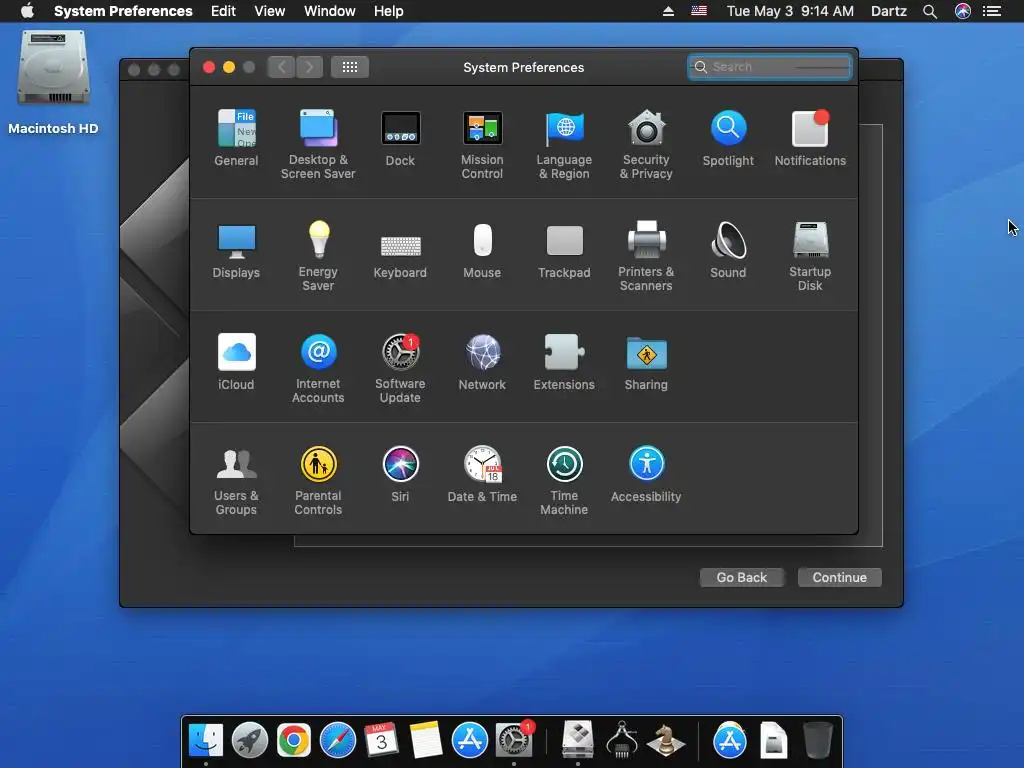
Task: Open Spotlight search in menu bar
Action: point(930,11)
